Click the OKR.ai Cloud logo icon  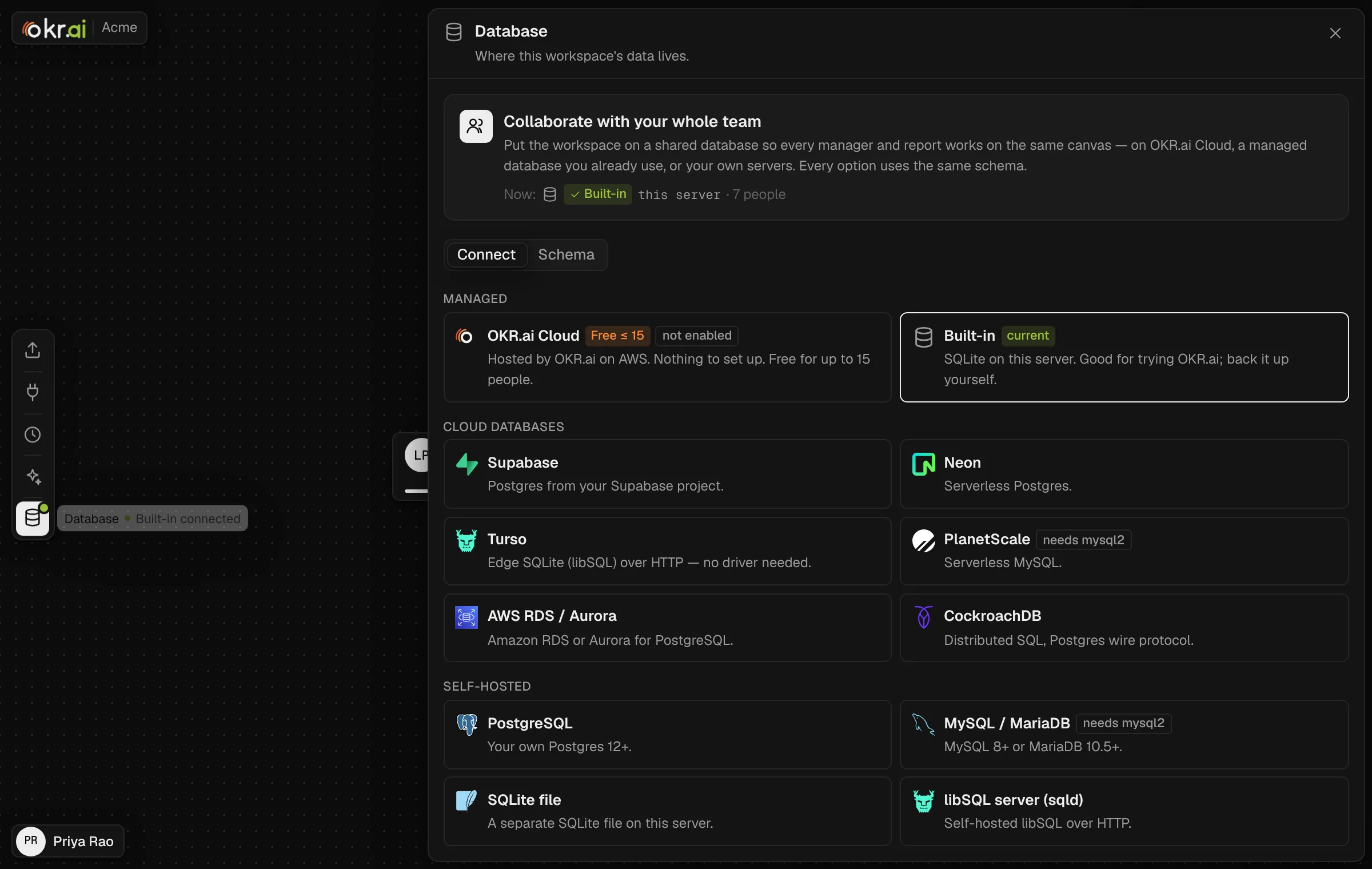pos(464,336)
